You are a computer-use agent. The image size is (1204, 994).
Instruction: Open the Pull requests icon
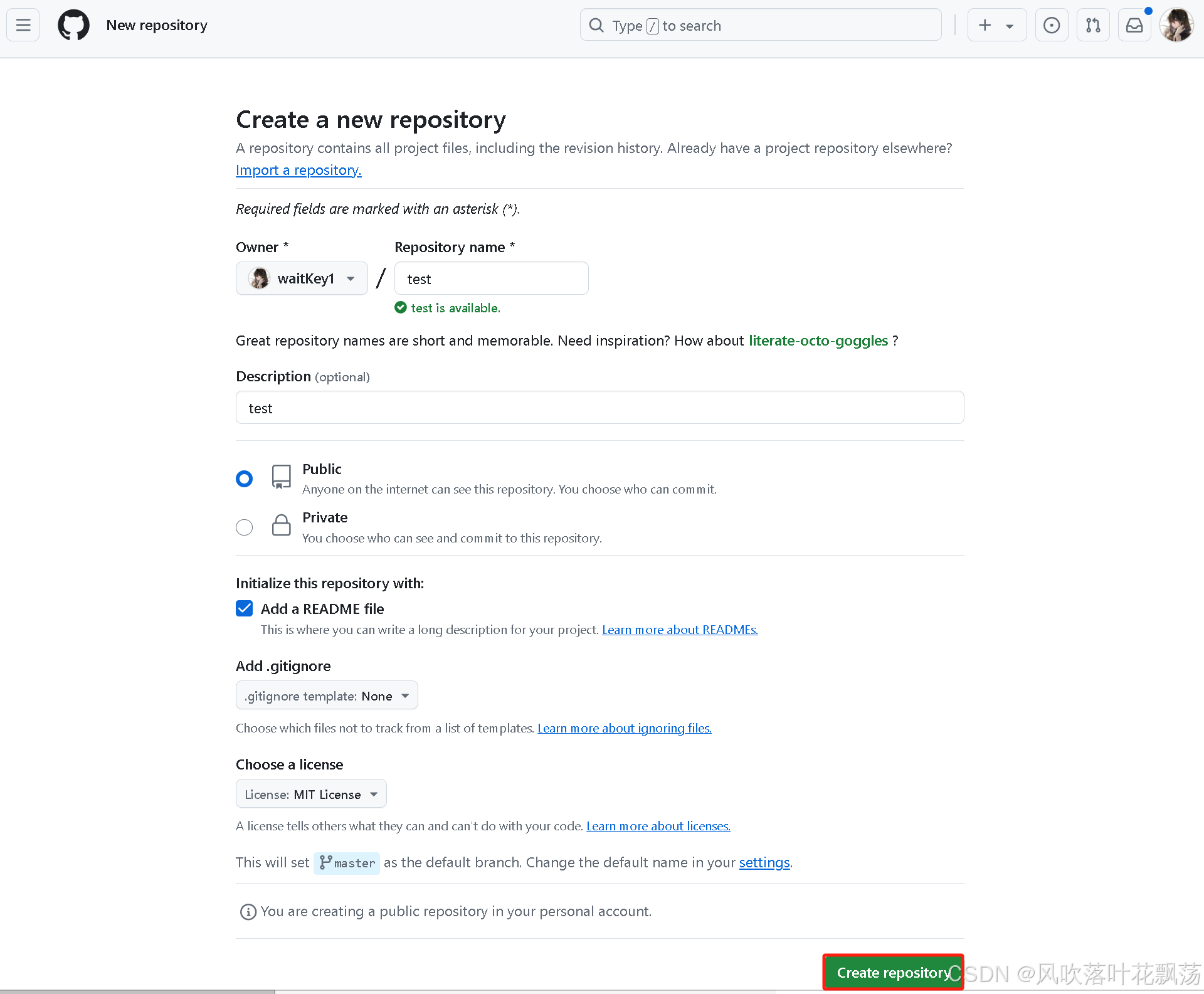tap(1093, 25)
